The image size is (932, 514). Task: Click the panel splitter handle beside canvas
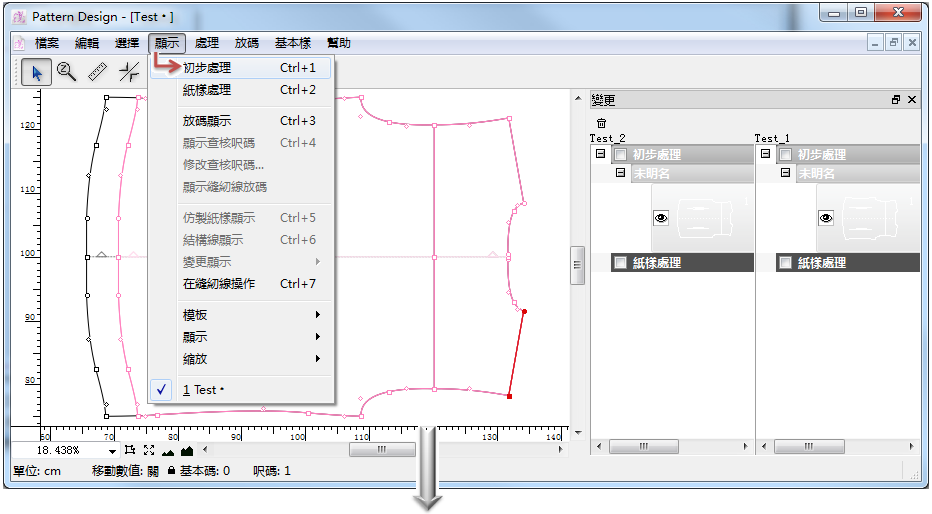pyautogui.click(x=577, y=266)
